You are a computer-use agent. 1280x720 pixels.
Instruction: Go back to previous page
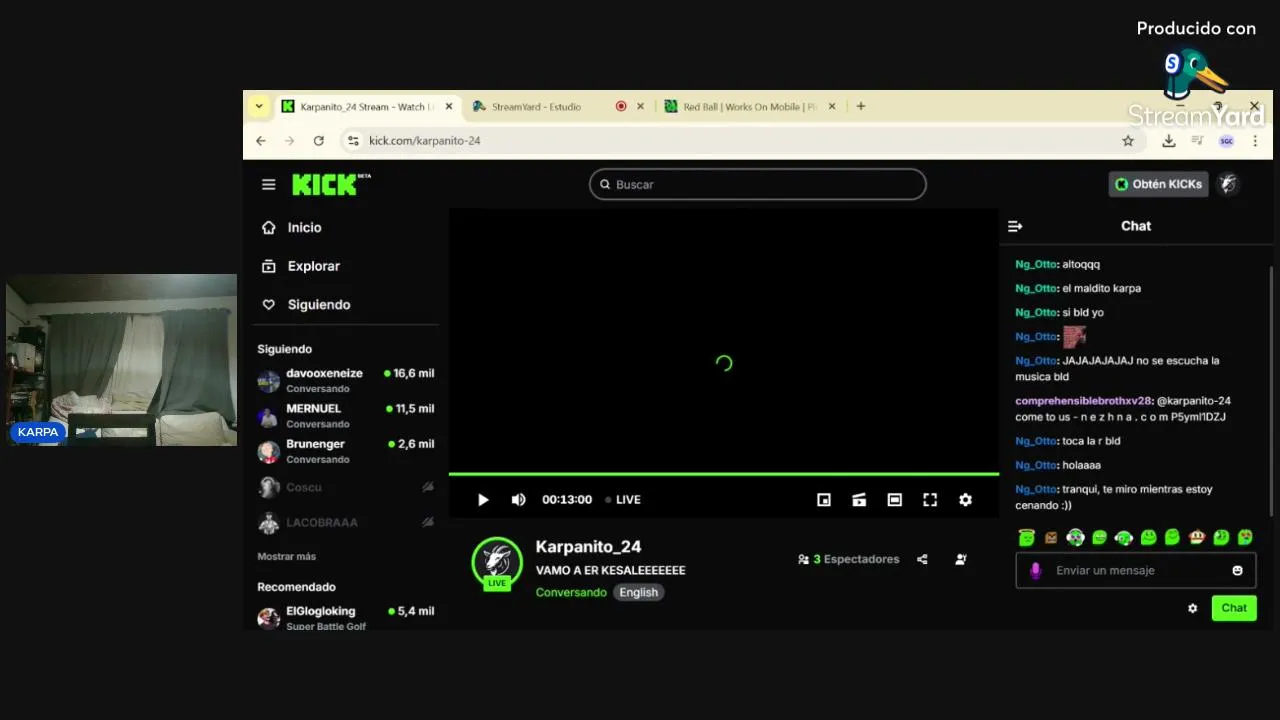[x=261, y=141]
